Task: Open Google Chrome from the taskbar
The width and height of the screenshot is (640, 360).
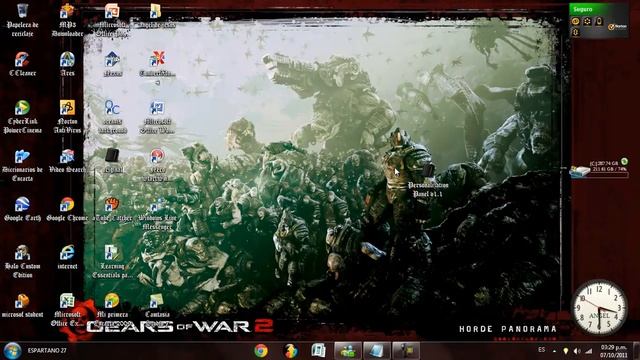Action: tap(261, 351)
